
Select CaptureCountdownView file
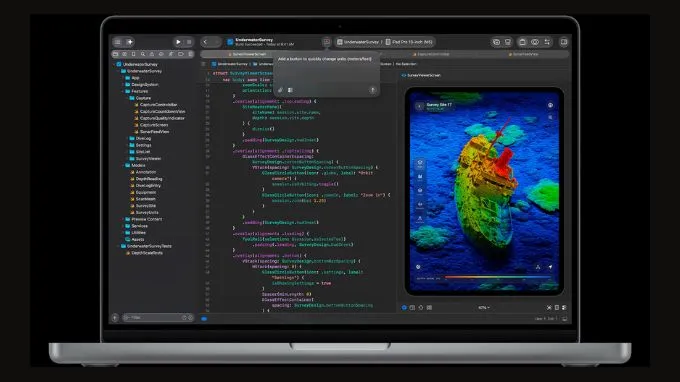tap(159, 111)
